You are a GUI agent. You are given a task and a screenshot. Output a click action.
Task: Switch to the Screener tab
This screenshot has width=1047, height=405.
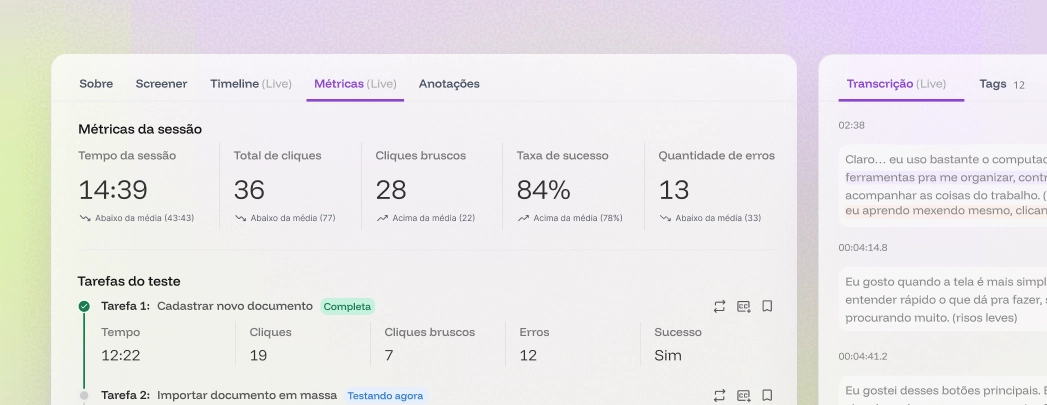[161, 84]
